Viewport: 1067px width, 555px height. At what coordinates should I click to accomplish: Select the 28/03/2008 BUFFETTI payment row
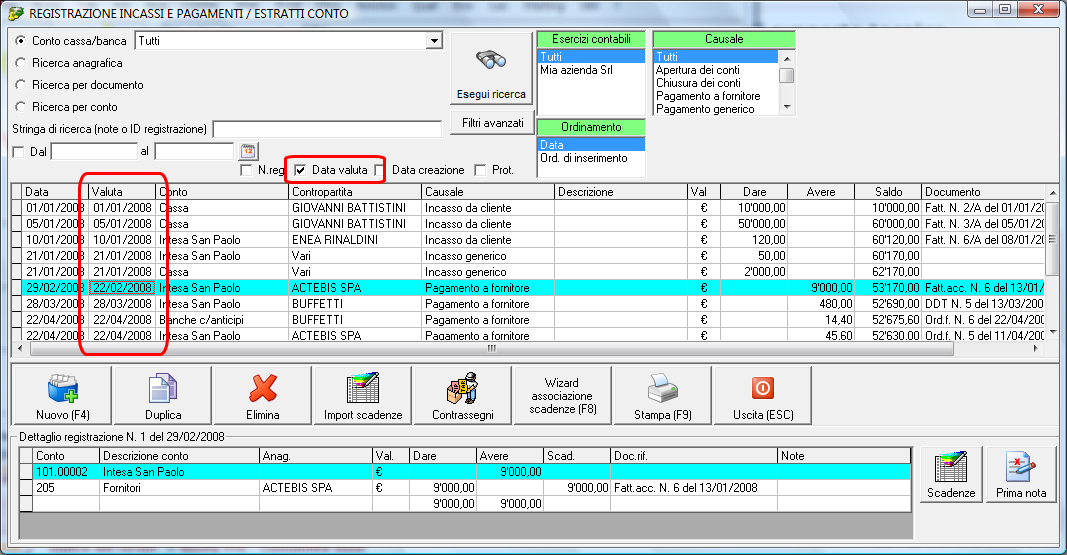[528, 304]
